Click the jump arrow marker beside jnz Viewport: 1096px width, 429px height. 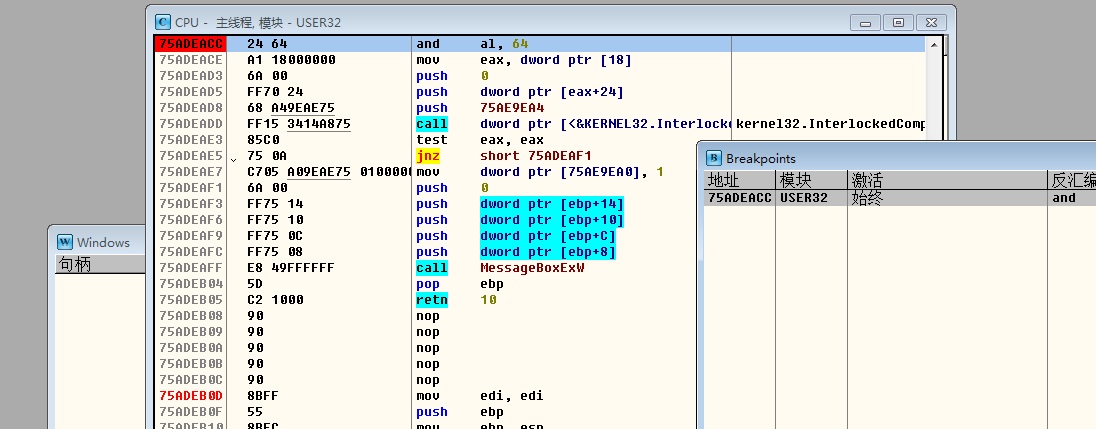[234, 157]
